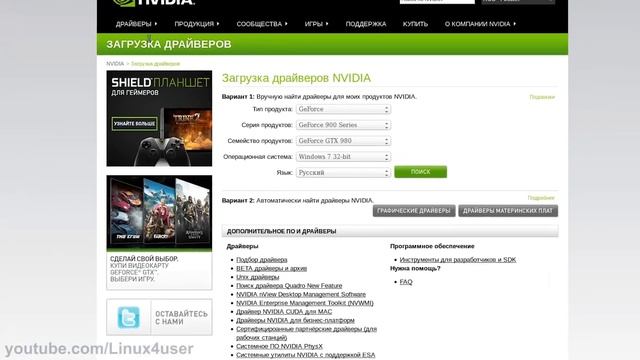Open the Unix драйверы link
The width and height of the screenshot is (640, 360).
click(x=258, y=277)
